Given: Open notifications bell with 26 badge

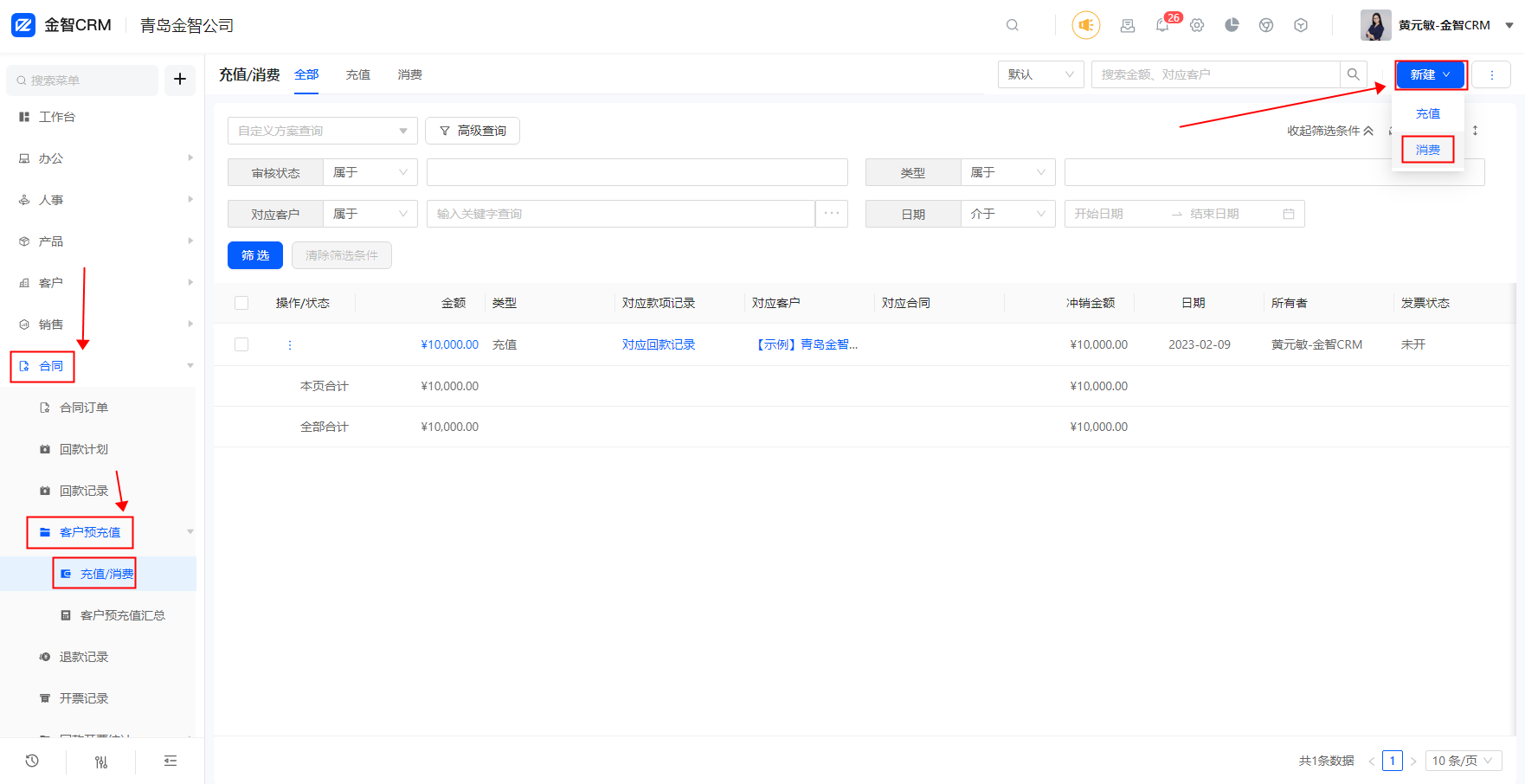Looking at the screenshot, I should click(1162, 25).
